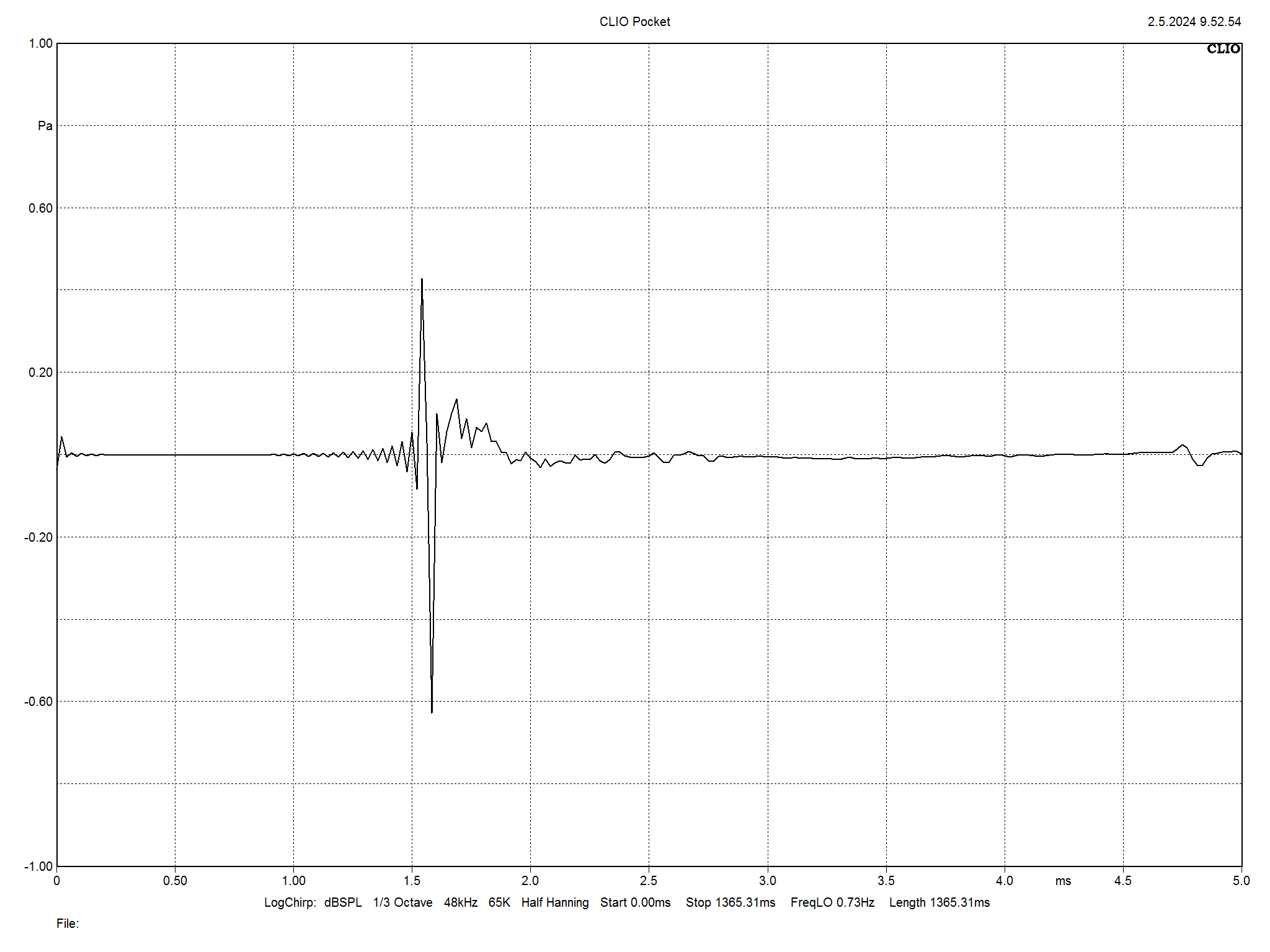The width and height of the screenshot is (1270, 952).
Task: Click the 2.0 X-axis tick label
Action: (x=530, y=881)
